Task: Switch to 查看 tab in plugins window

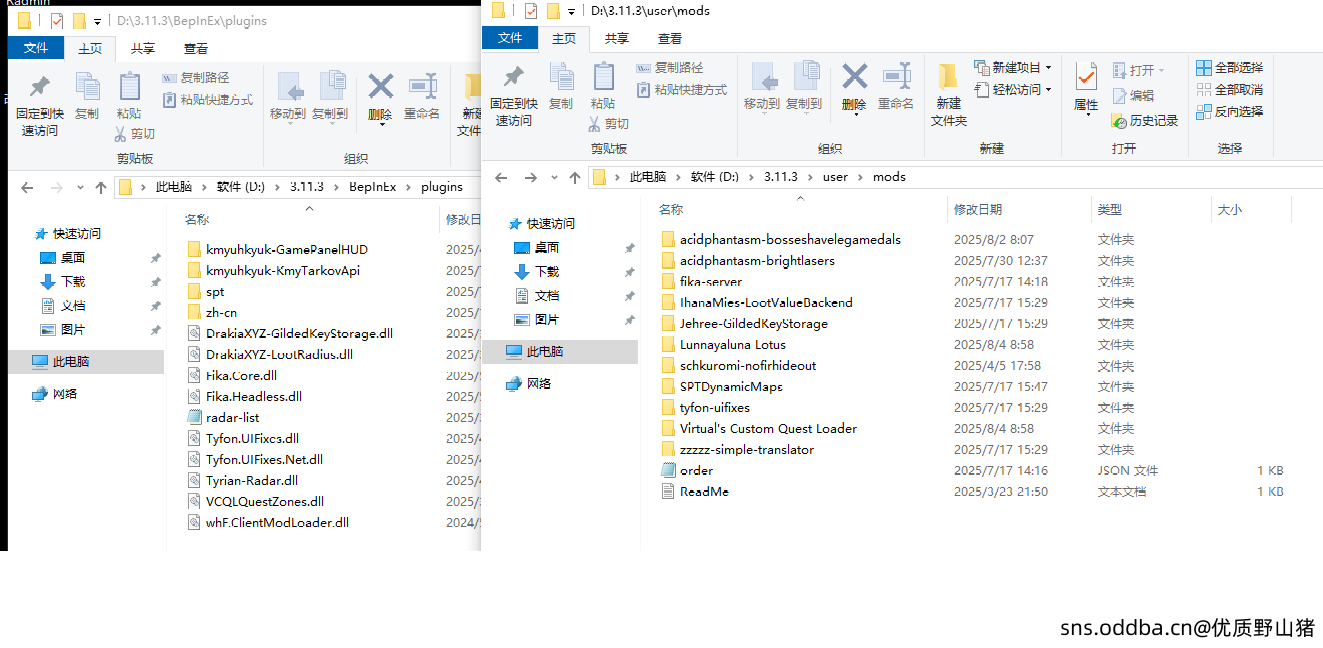Action: [x=196, y=48]
